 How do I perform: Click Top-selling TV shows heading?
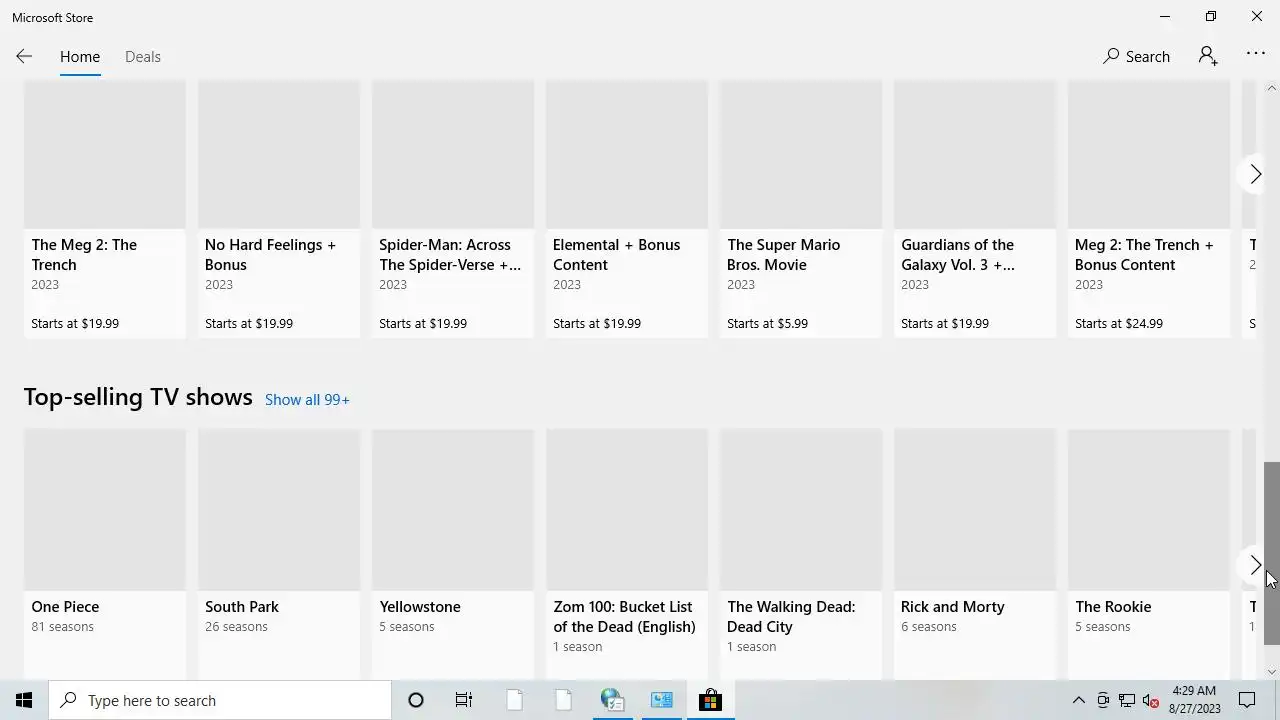click(x=138, y=397)
